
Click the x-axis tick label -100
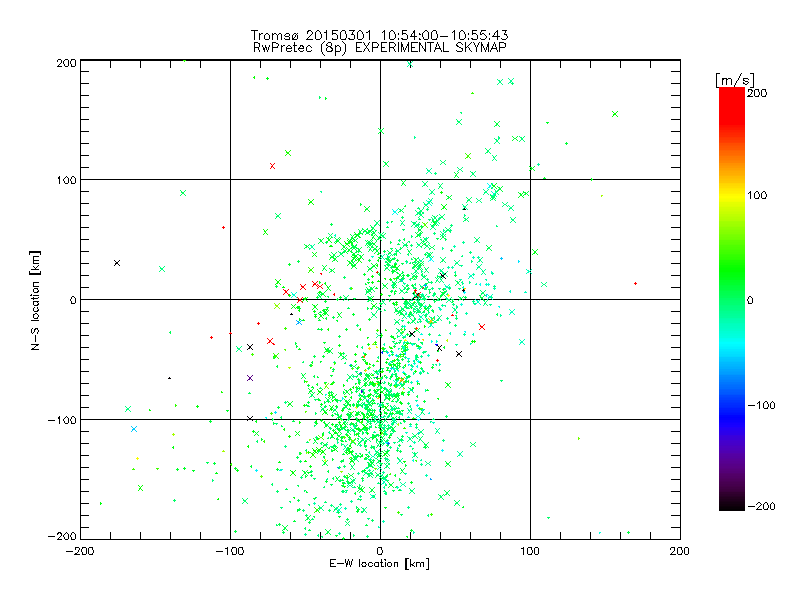[230, 551]
